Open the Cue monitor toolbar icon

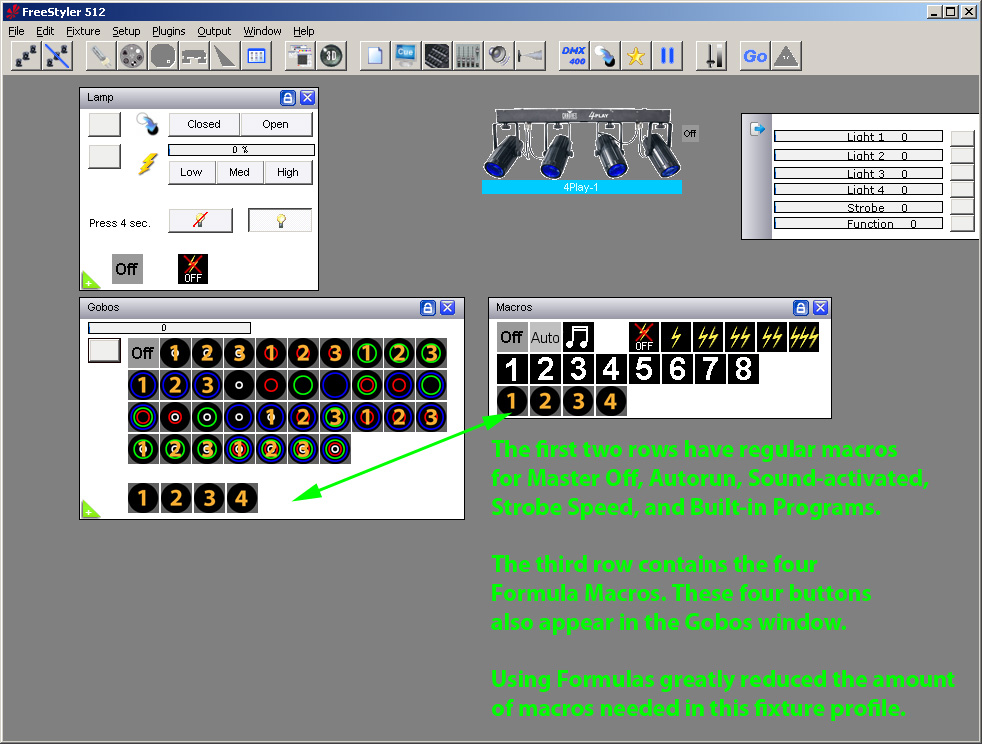(406, 56)
